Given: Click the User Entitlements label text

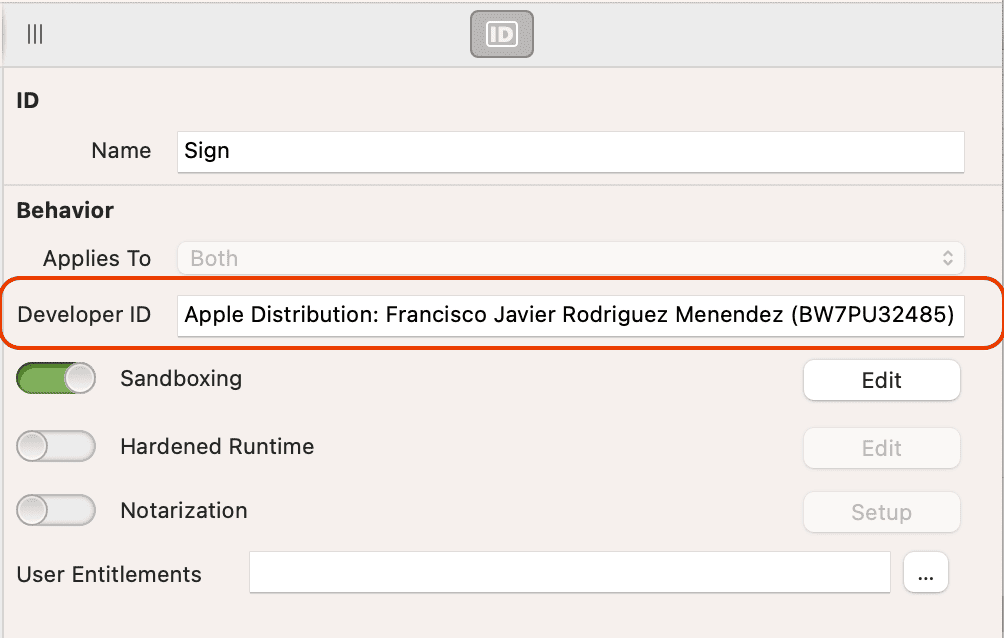Looking at the screenshot, I should (109, 575).
